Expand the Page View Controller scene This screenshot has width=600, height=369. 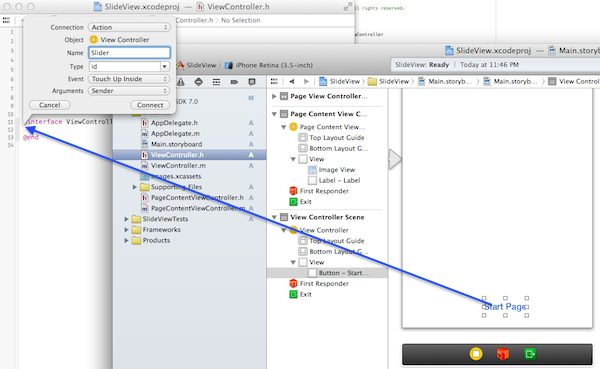(x=274, y=96)
